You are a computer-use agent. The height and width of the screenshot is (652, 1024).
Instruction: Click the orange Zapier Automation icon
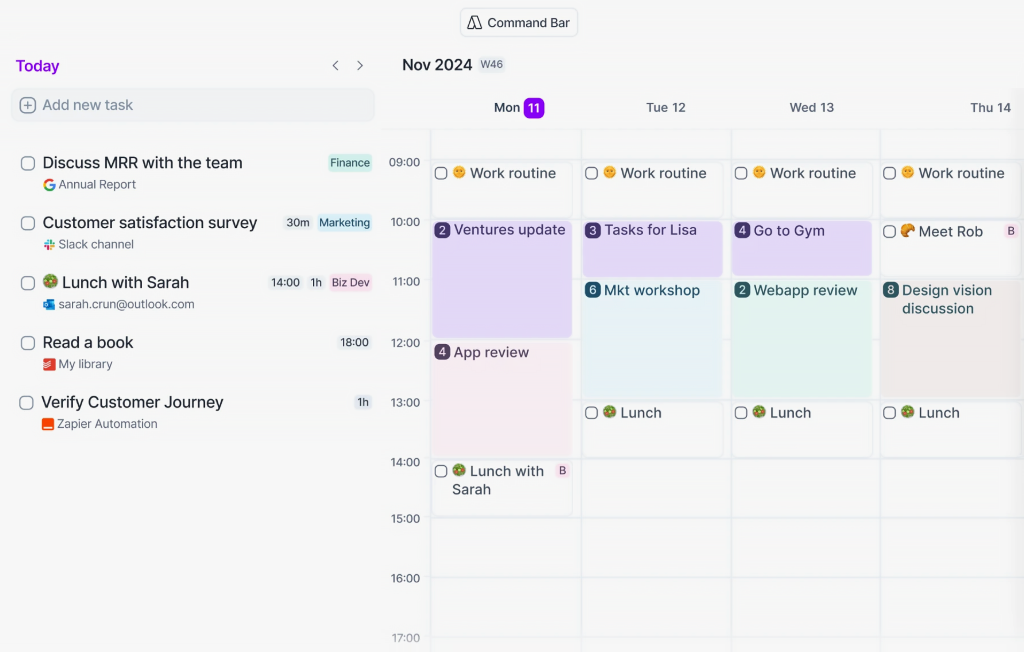[x=48, y=424]
